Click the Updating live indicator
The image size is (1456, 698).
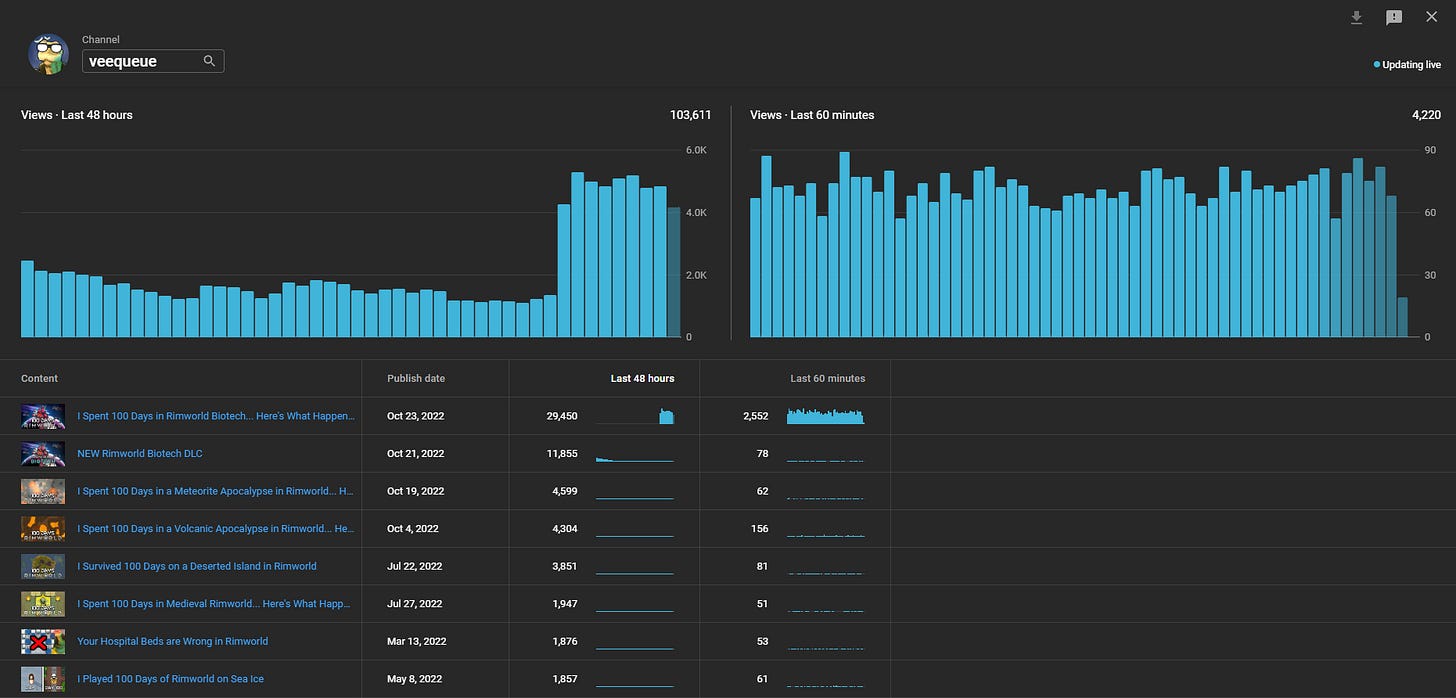[1407, 64]
